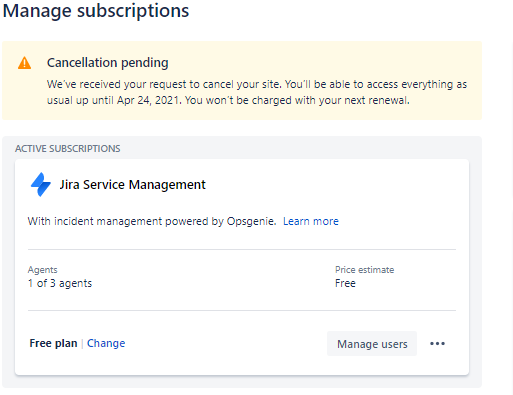This screenshot has height=395, width=513.
Task: Click the Apr 24, 2021 cancellation message text
Action: [x=257, y=92]
